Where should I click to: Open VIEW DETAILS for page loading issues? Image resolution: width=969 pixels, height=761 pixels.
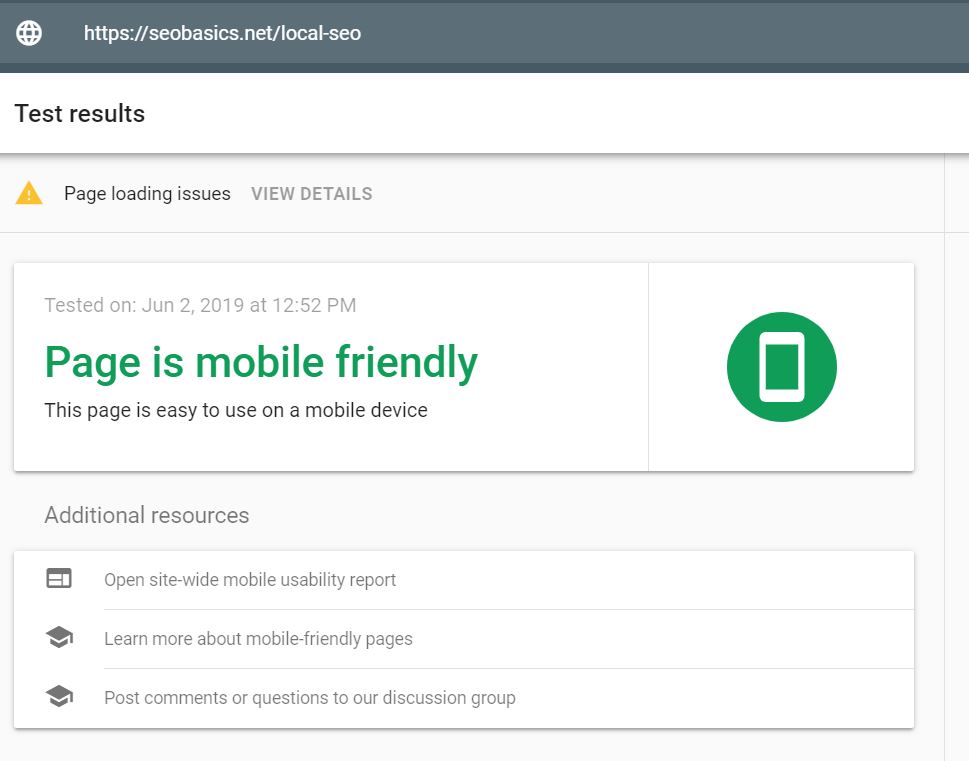pyautogui.click(x=311, y=194)
